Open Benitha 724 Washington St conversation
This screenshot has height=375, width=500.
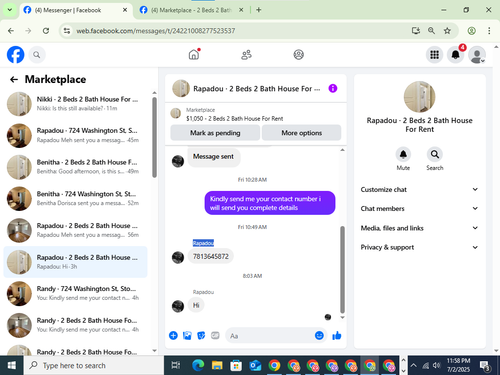tap(75, 198)
